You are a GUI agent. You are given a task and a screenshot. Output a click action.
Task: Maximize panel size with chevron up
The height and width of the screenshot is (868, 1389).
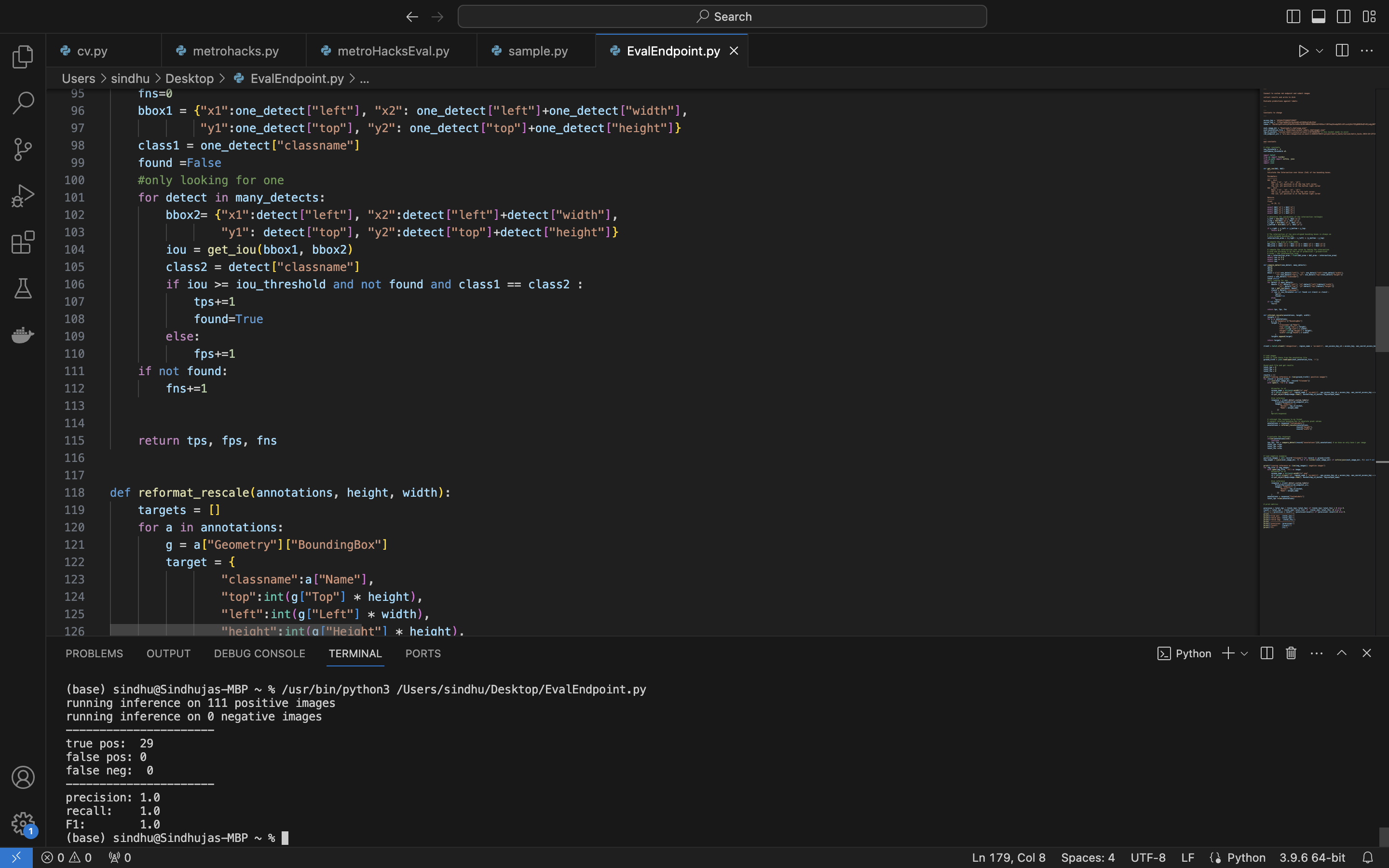pos(1341,653)
